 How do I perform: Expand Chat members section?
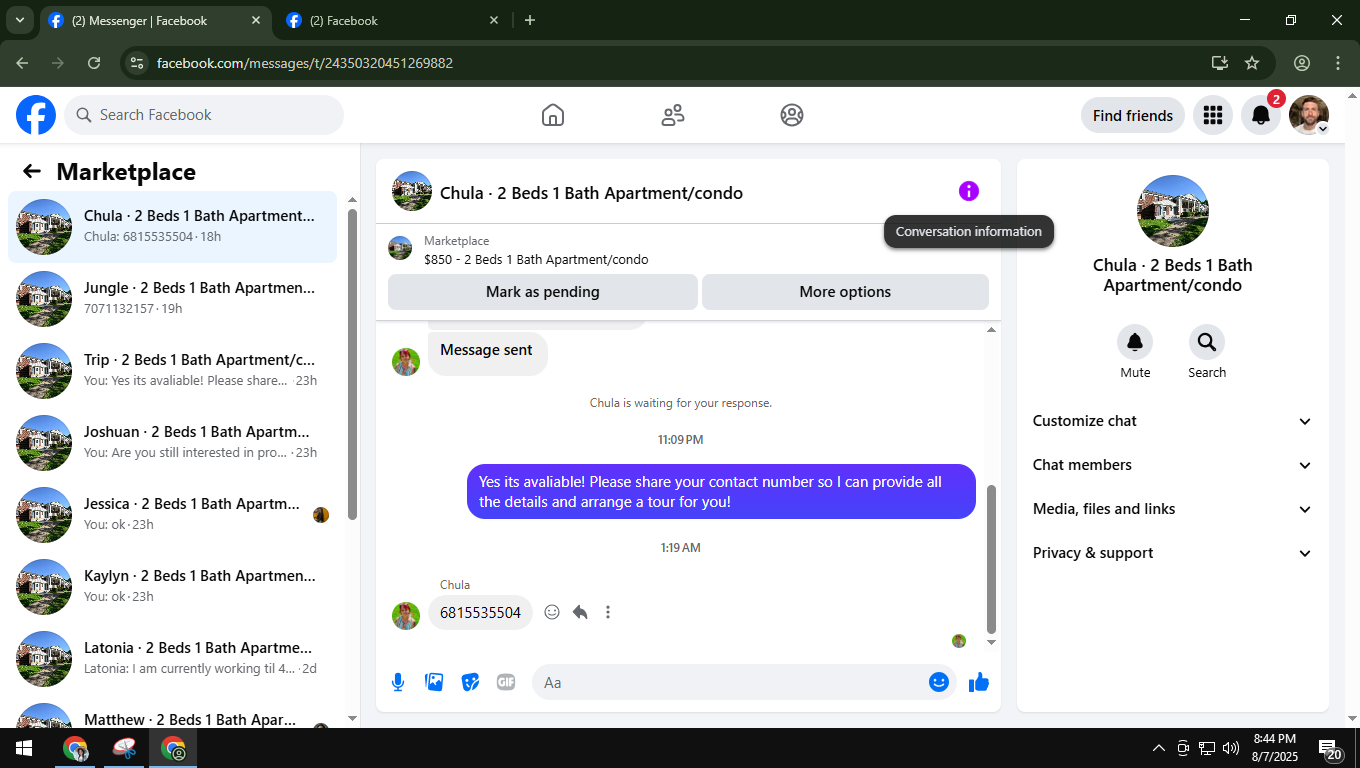(1173, 465)
